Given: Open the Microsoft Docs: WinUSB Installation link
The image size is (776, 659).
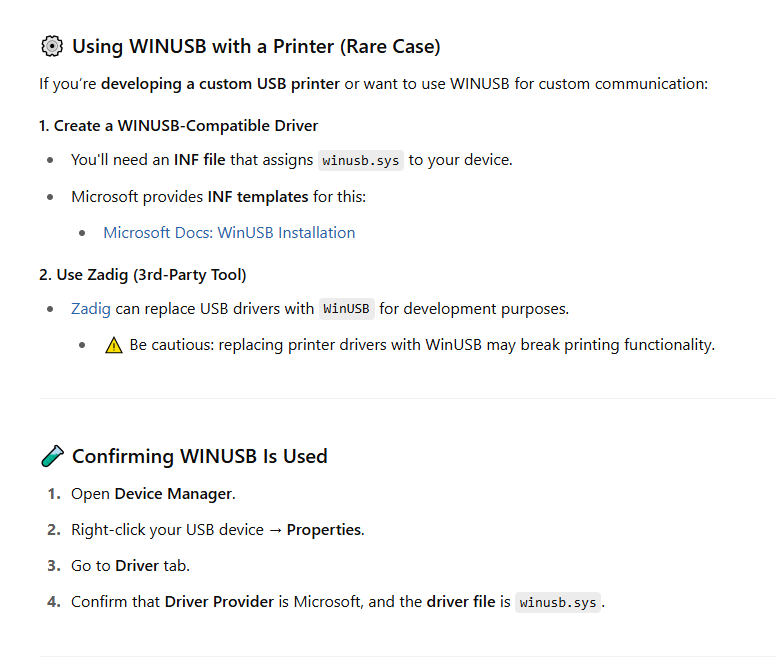Looking at the screenshot, I should point(229,233).
